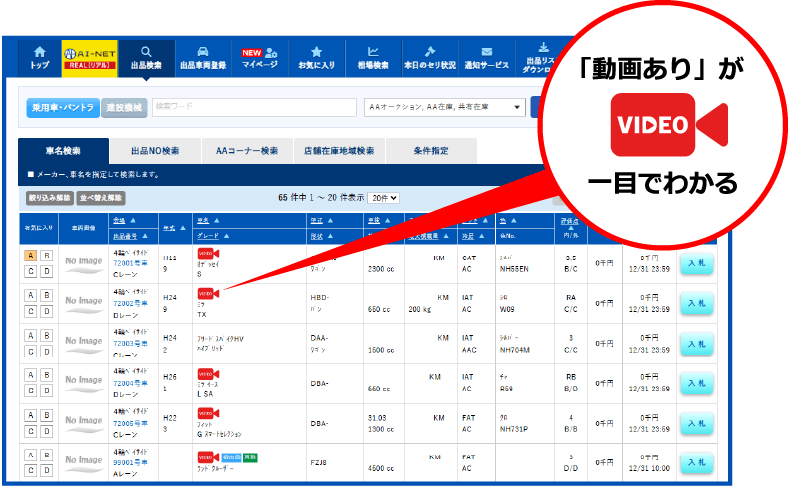
Task: Switch to the 出品NO検索 tab
Action: coord(155,151)
